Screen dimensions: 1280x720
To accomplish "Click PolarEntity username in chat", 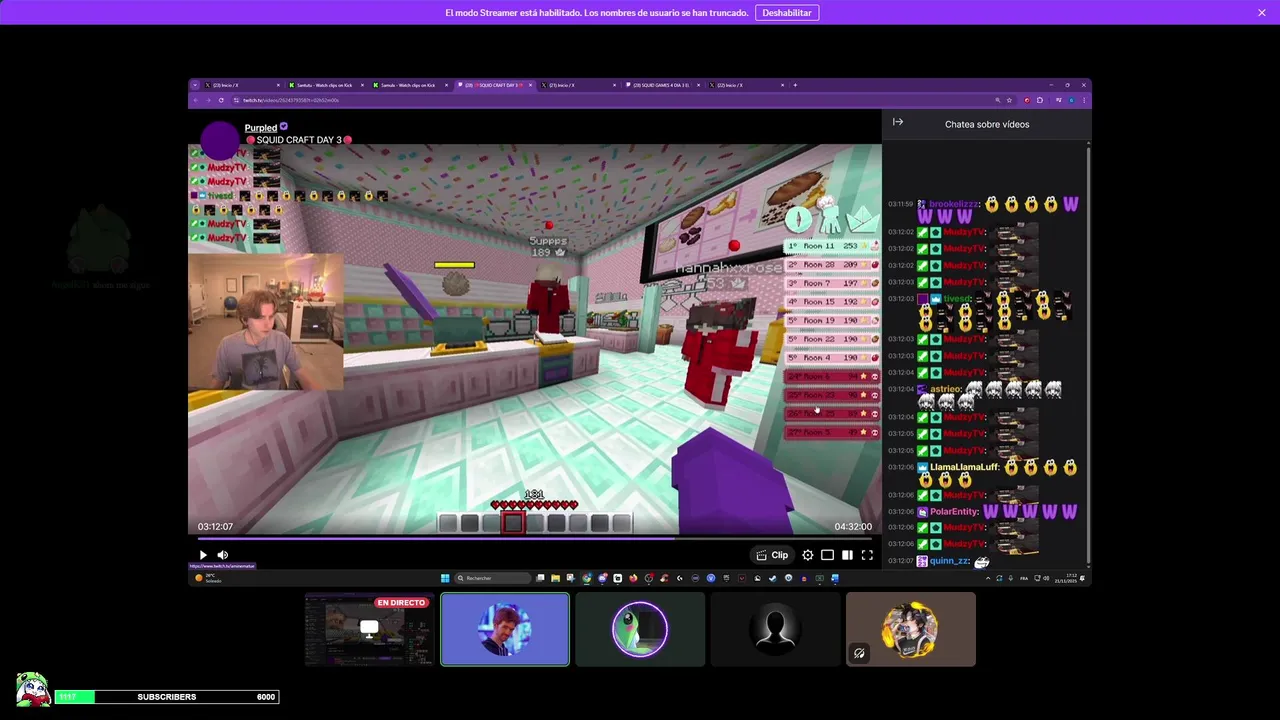I will (954, 512).
